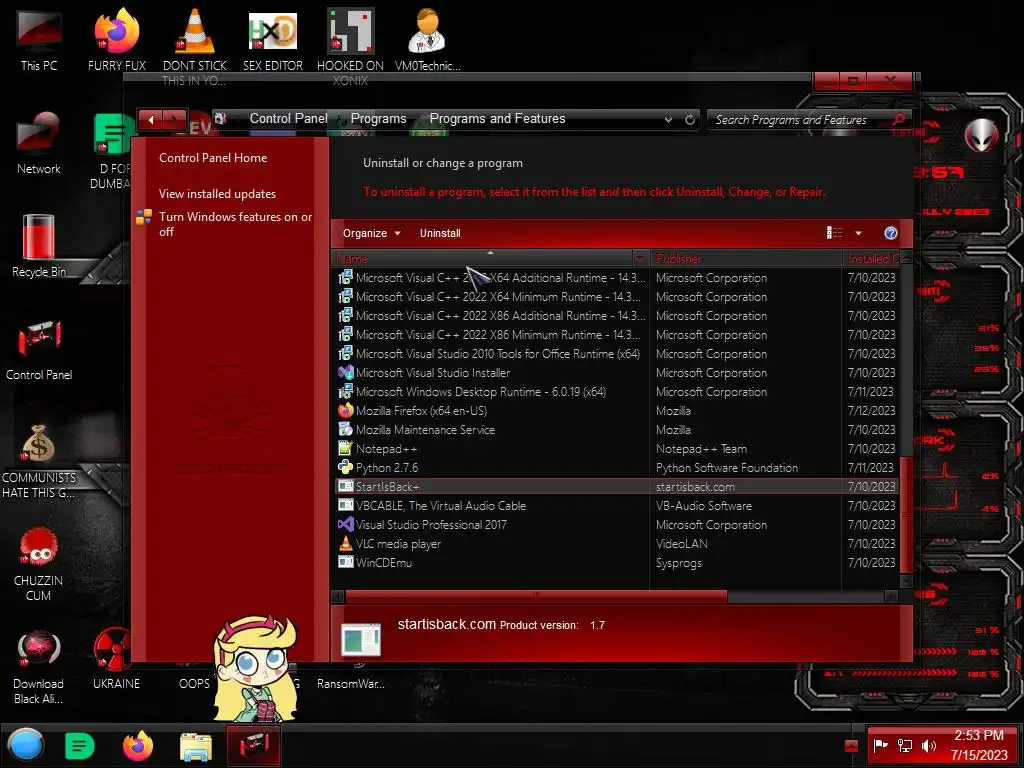The height and width of the screenshot is (768, 1024).
Task: Sort list by Publisher column header
Action: point(745,259)
